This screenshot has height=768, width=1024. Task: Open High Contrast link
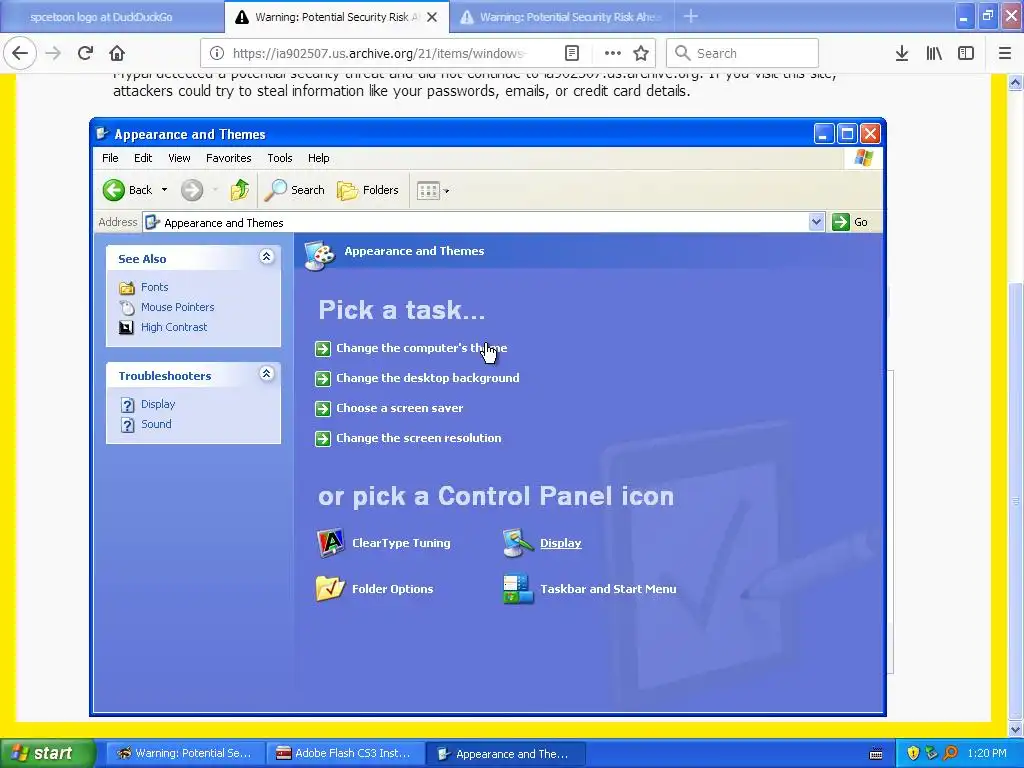(x=174, y=327)
